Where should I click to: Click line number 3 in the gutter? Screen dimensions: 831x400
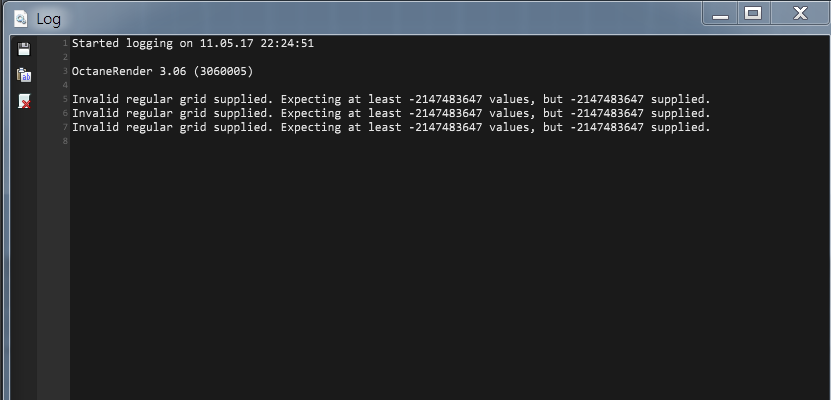(64, 71)
